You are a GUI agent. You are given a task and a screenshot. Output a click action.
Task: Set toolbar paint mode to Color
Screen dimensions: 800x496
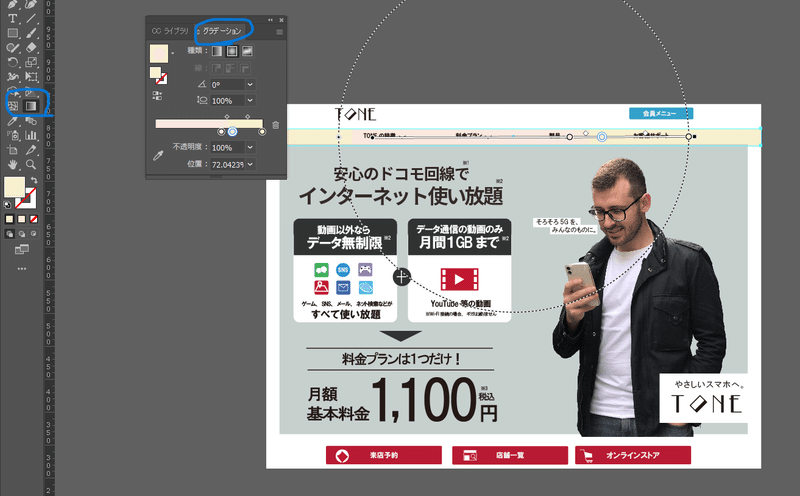pos(9,219)
